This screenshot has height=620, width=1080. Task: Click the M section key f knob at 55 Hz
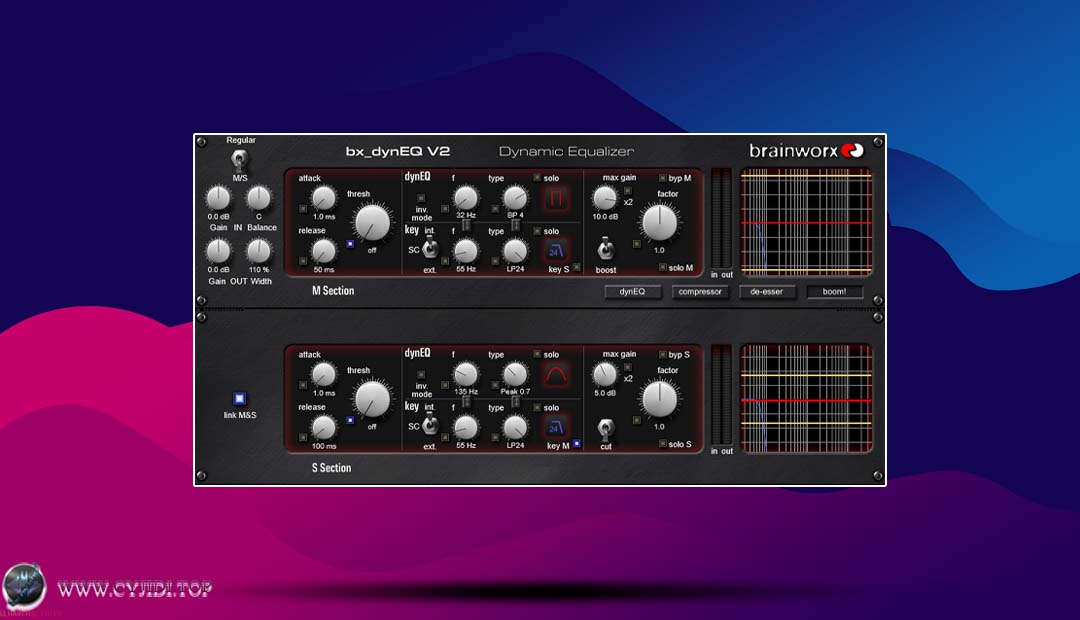tap(466, 251)
